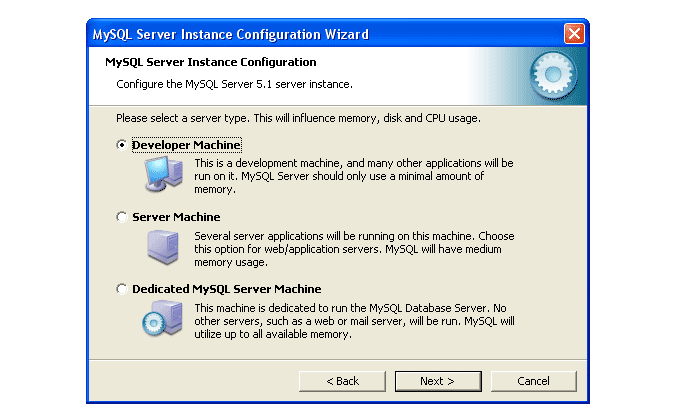700x415 pixels.
Task: Click the Server Machine tower icon
Action: point(160,246)
